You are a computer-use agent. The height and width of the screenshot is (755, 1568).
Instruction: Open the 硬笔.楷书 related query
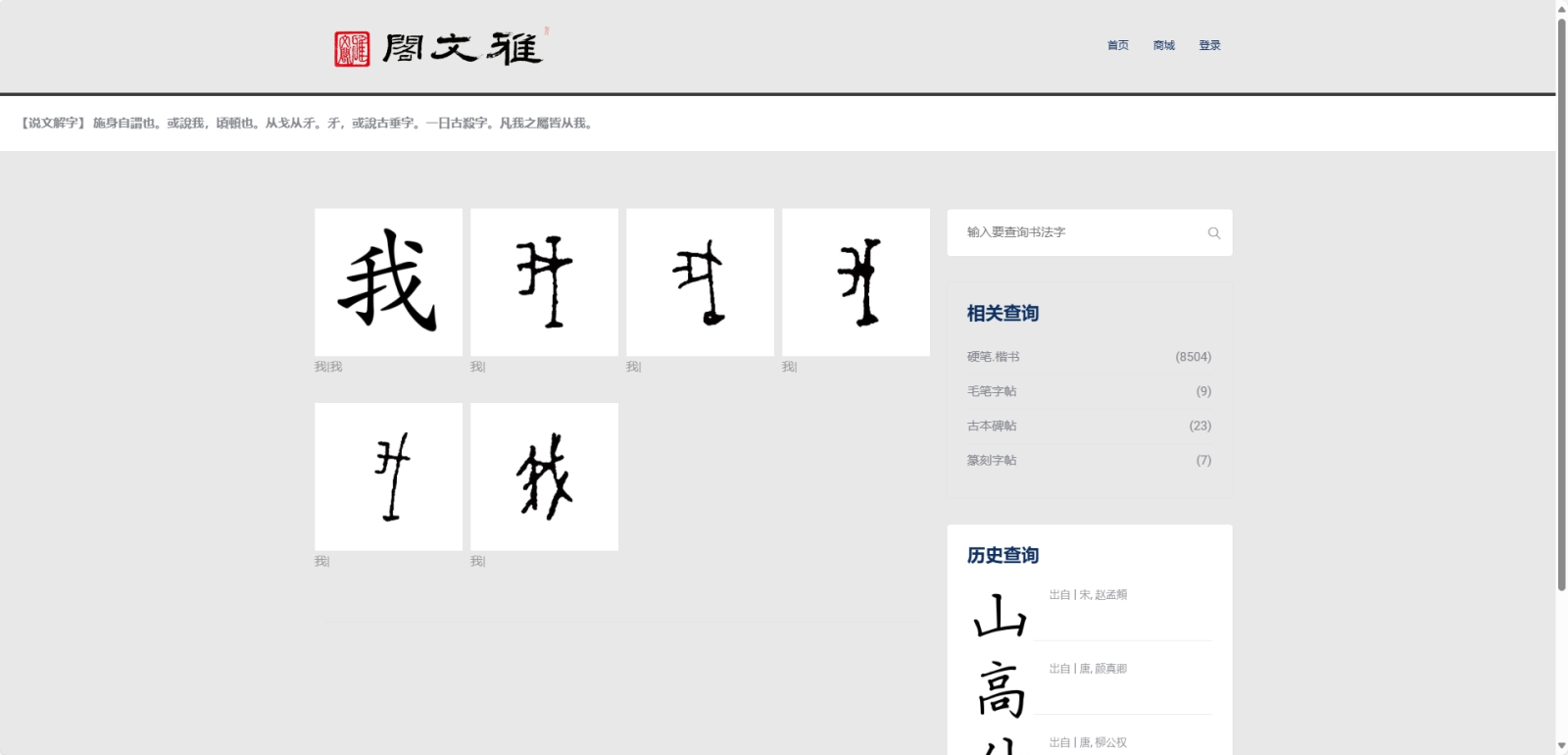[x=993, y=357]
